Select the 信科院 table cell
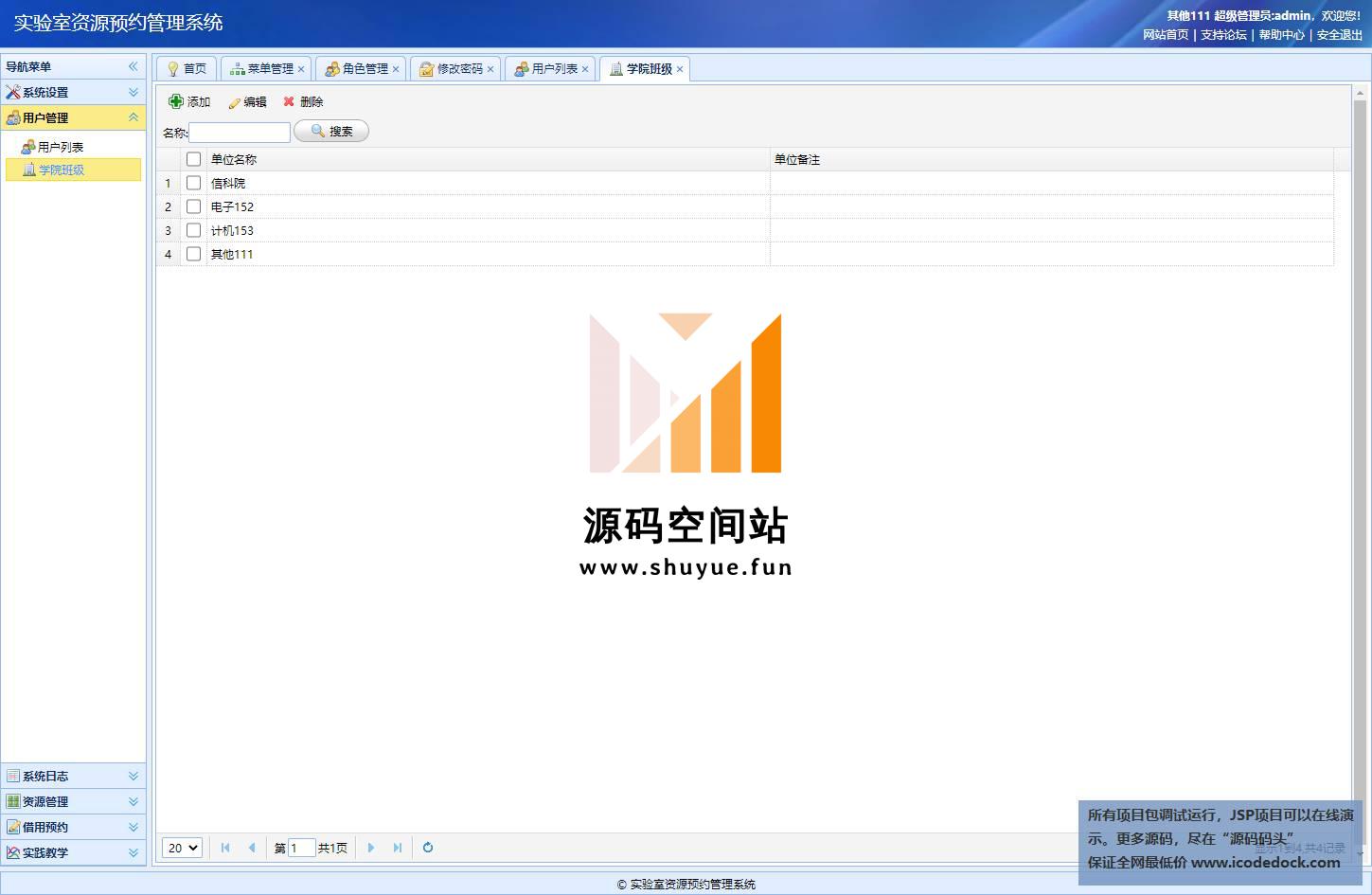The height and width of the screenshot is (895, 1372). pyautogui.click(x=489, y=183)
